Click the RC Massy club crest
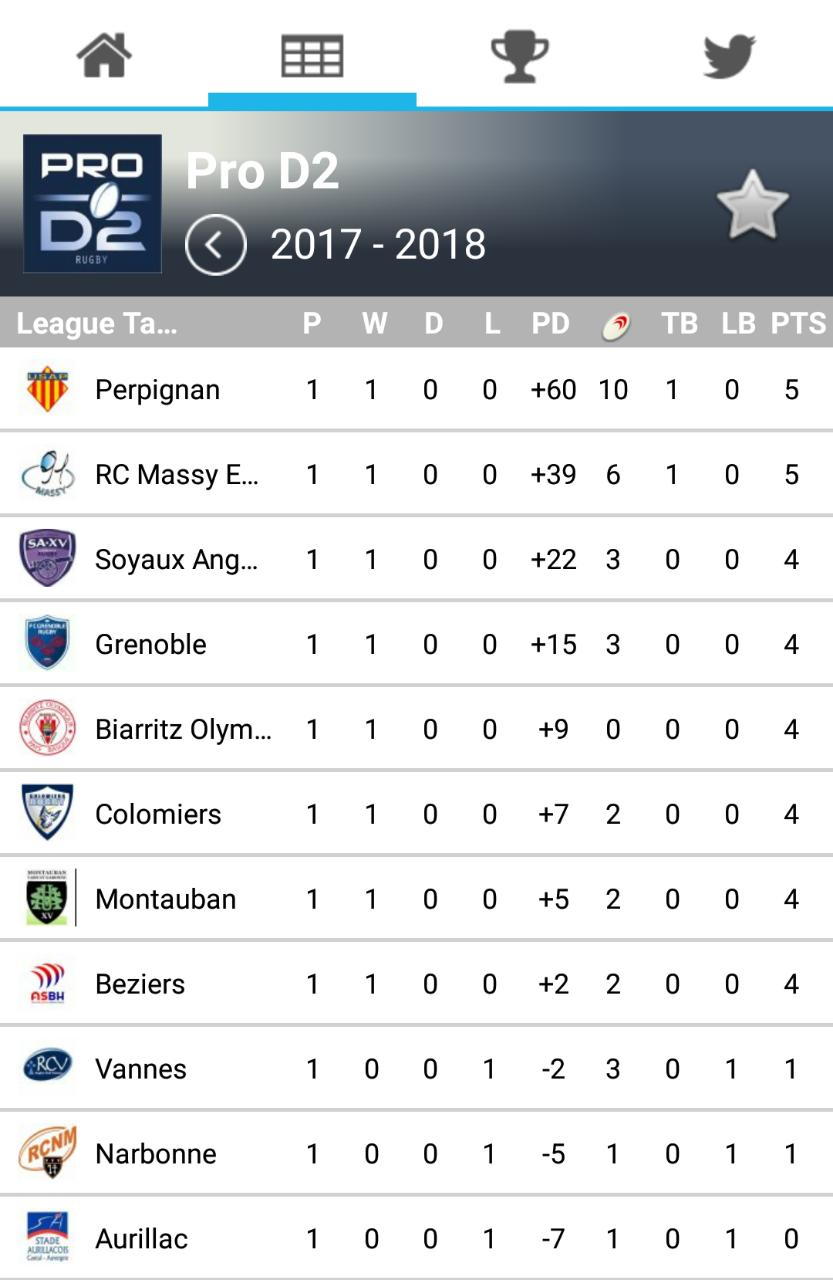 click(47, 474)
